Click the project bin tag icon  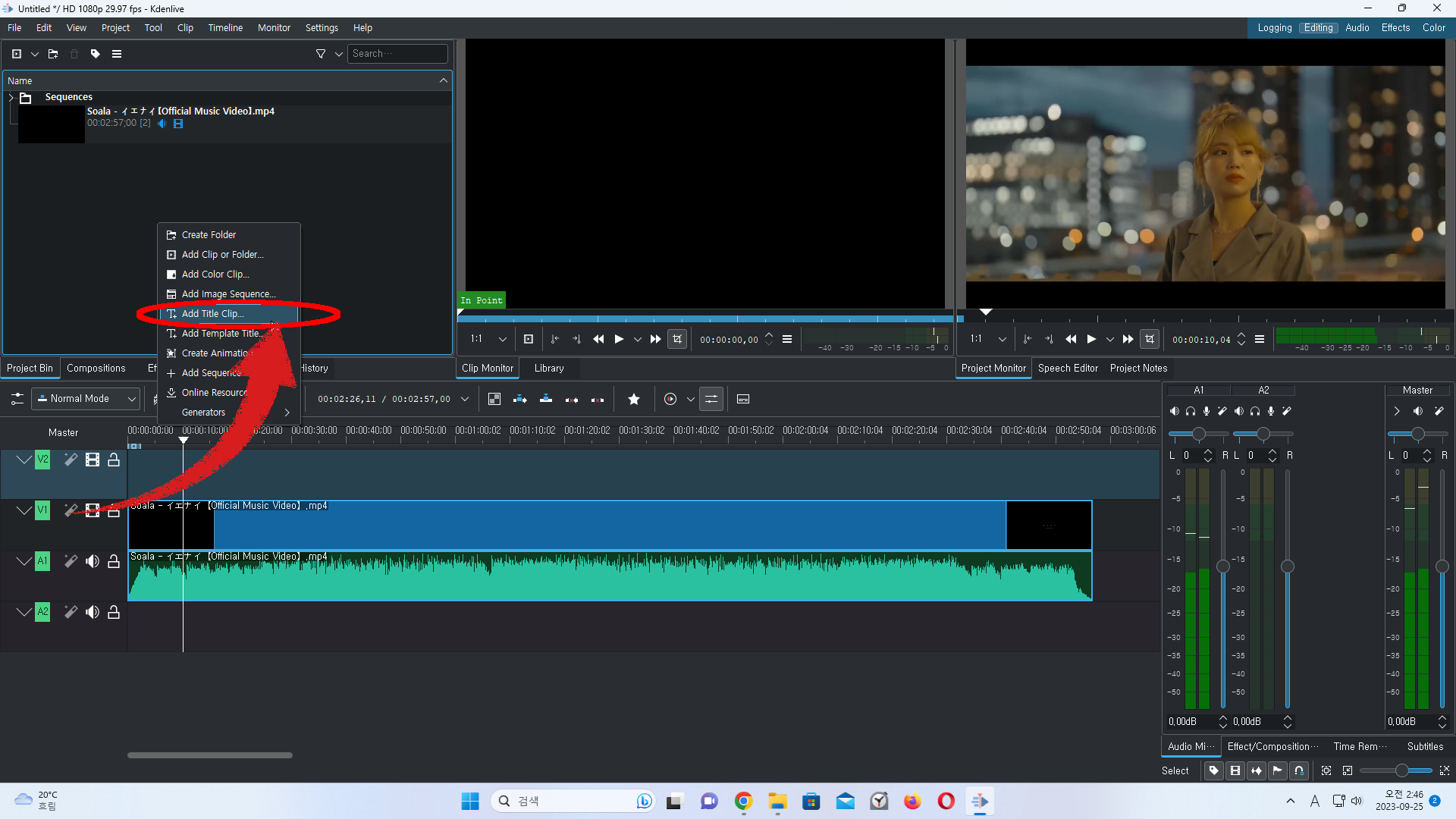95,54
